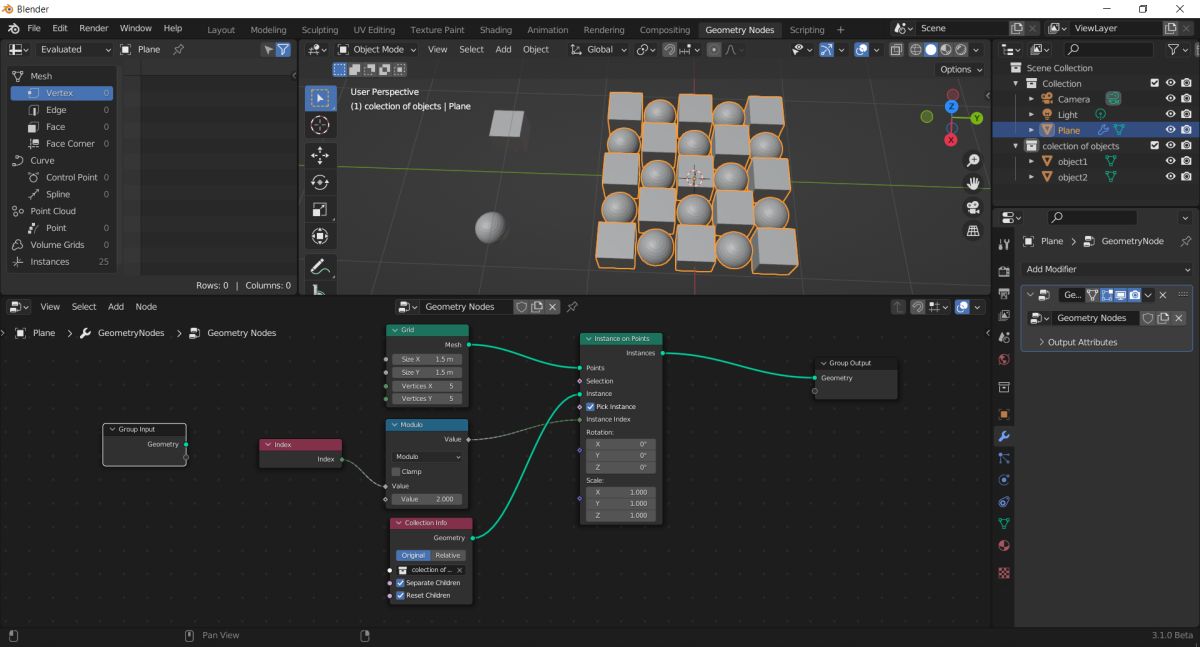Open the Modulo operation dropdown
This screenshot has width=1200, height=647.
pos(427,456)
